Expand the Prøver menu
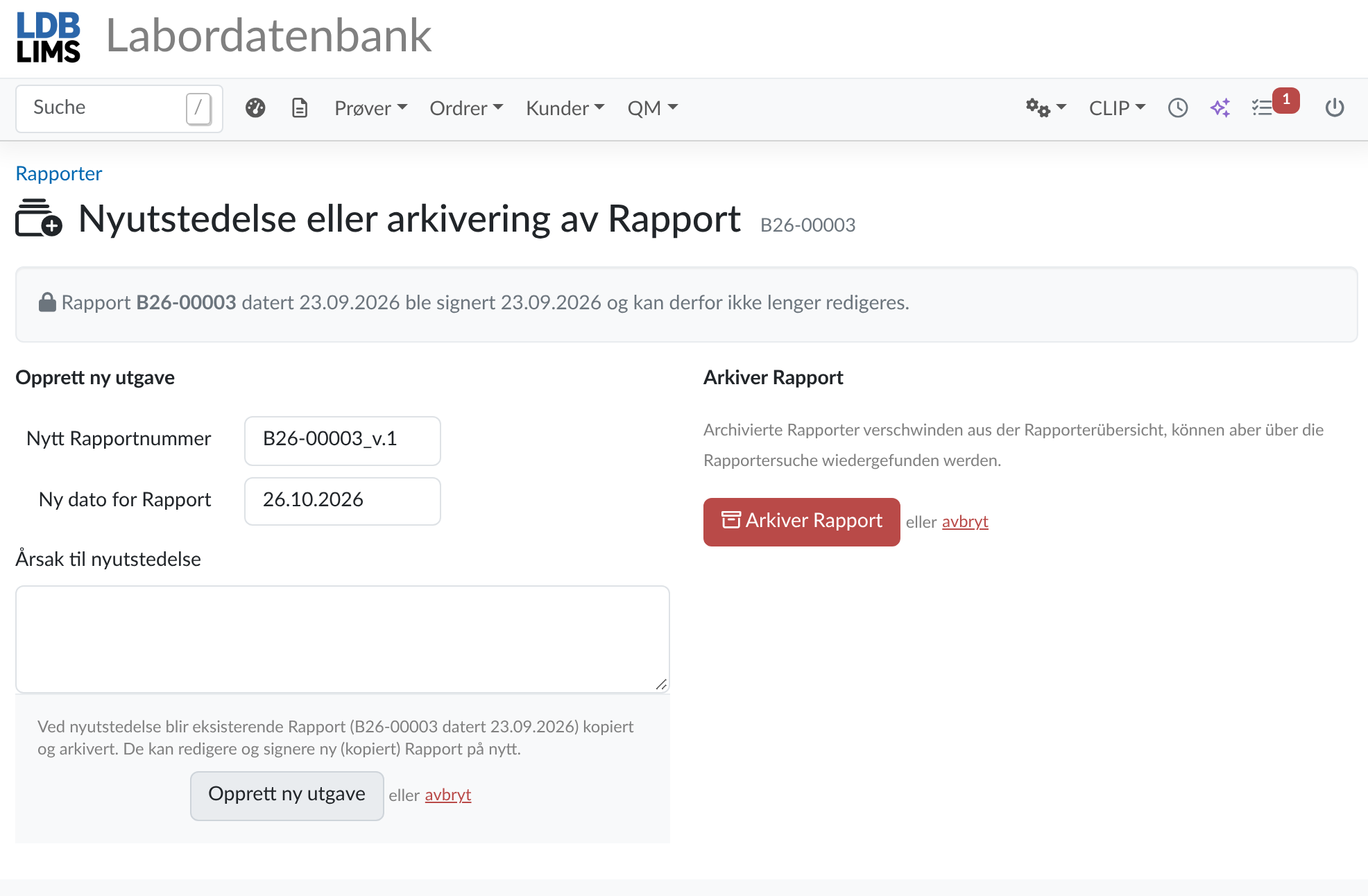This screenshot has width=1368, height=896. click(370, 108)
